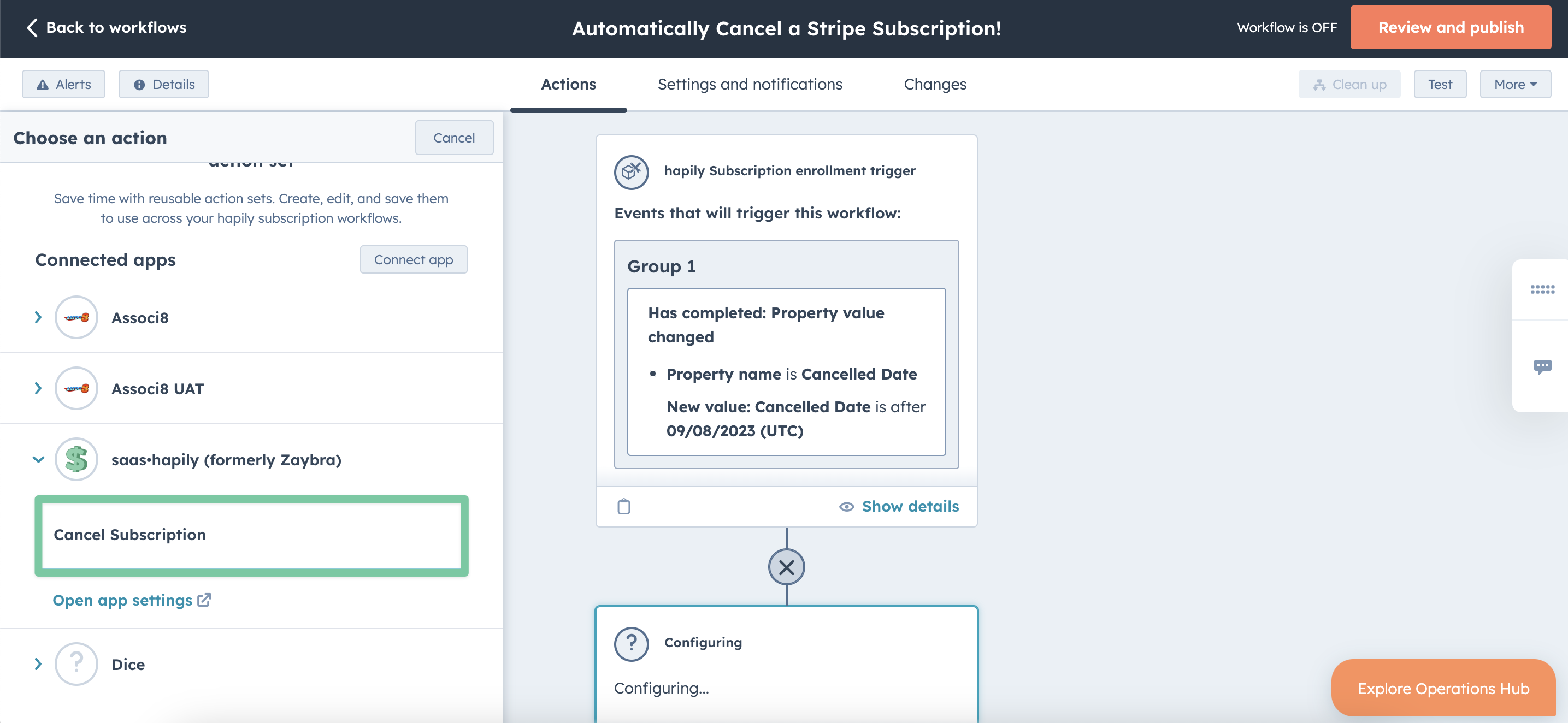Open the More dropdown menu
The width and height of the screenshot is (1568, 723).
point(1515,85)
